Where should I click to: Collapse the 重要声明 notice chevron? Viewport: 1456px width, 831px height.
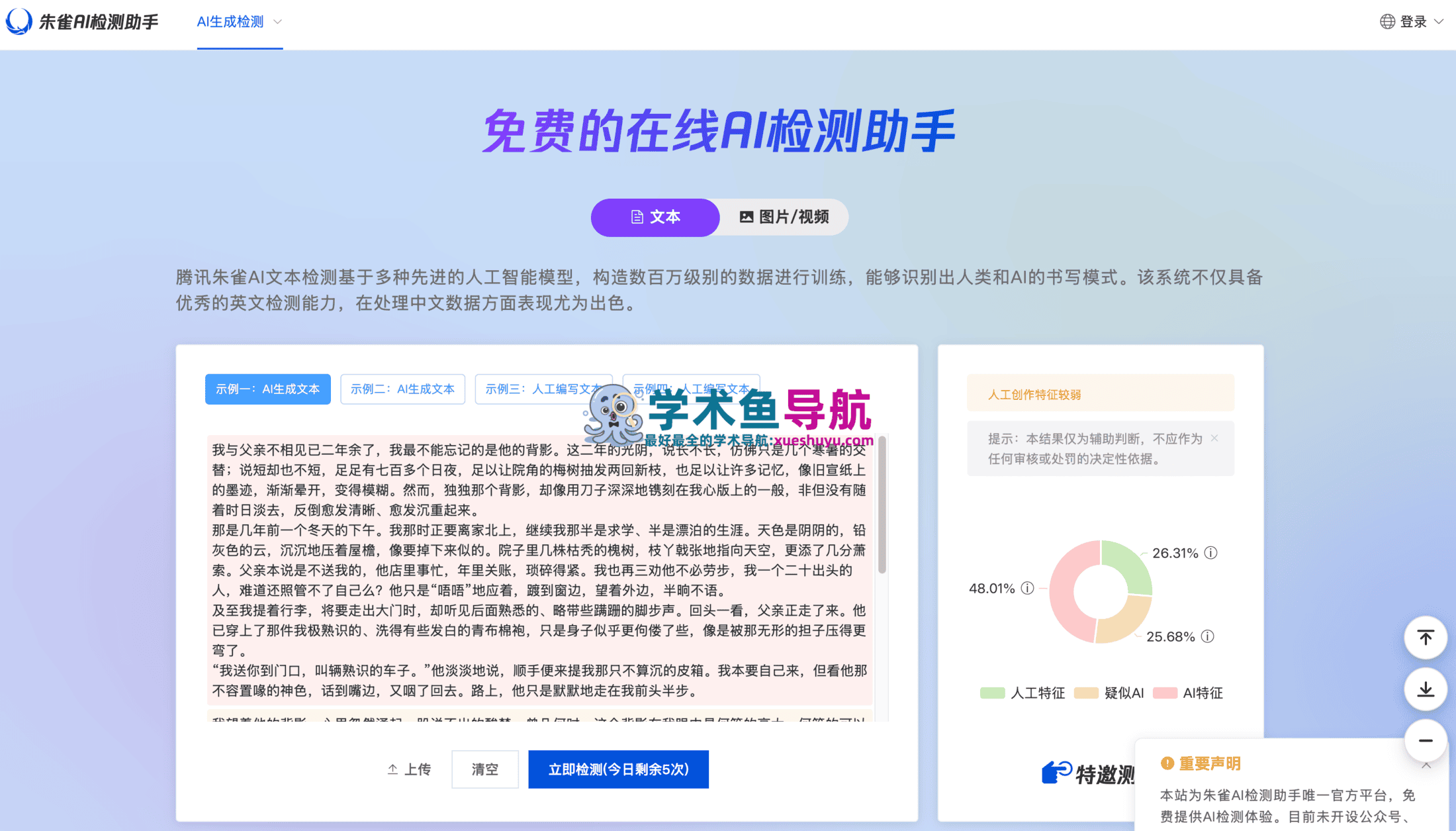[1426, 765]
